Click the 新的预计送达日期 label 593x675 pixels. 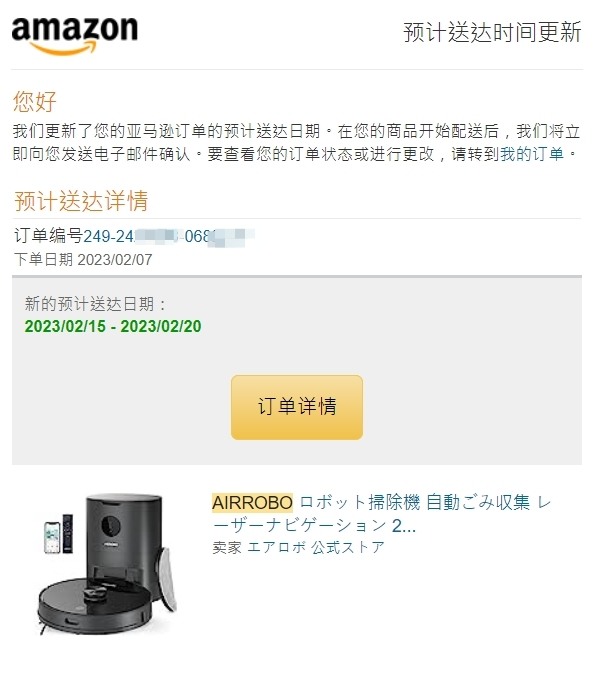[95, 304]
